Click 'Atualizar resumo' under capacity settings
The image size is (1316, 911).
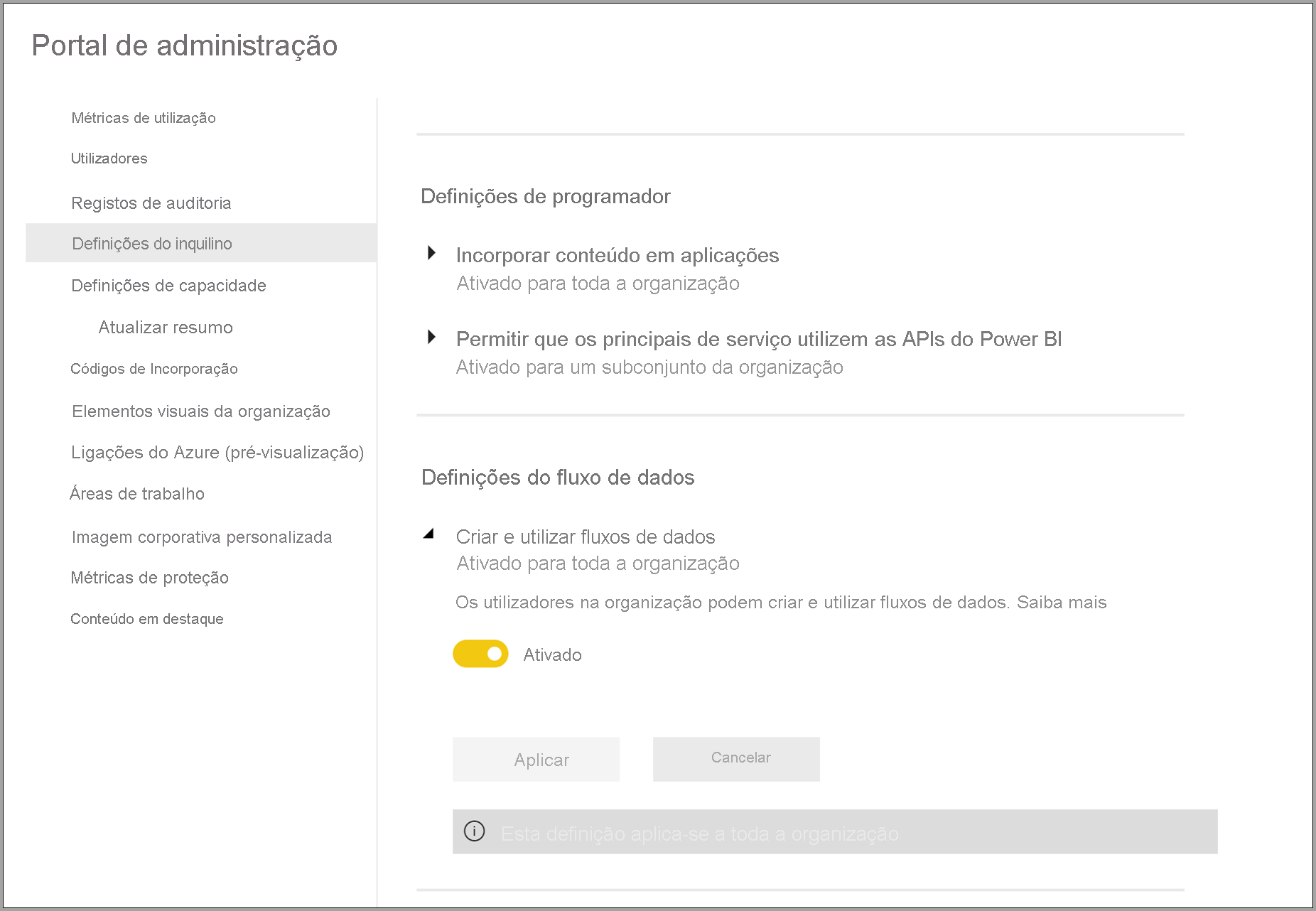(x=165, y=327)
